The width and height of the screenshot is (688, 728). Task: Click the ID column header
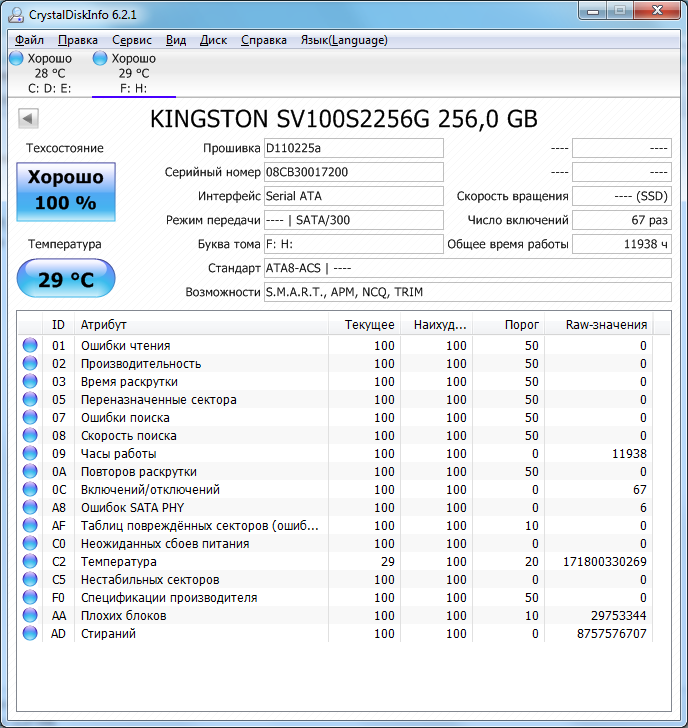[x=58, y=325]
